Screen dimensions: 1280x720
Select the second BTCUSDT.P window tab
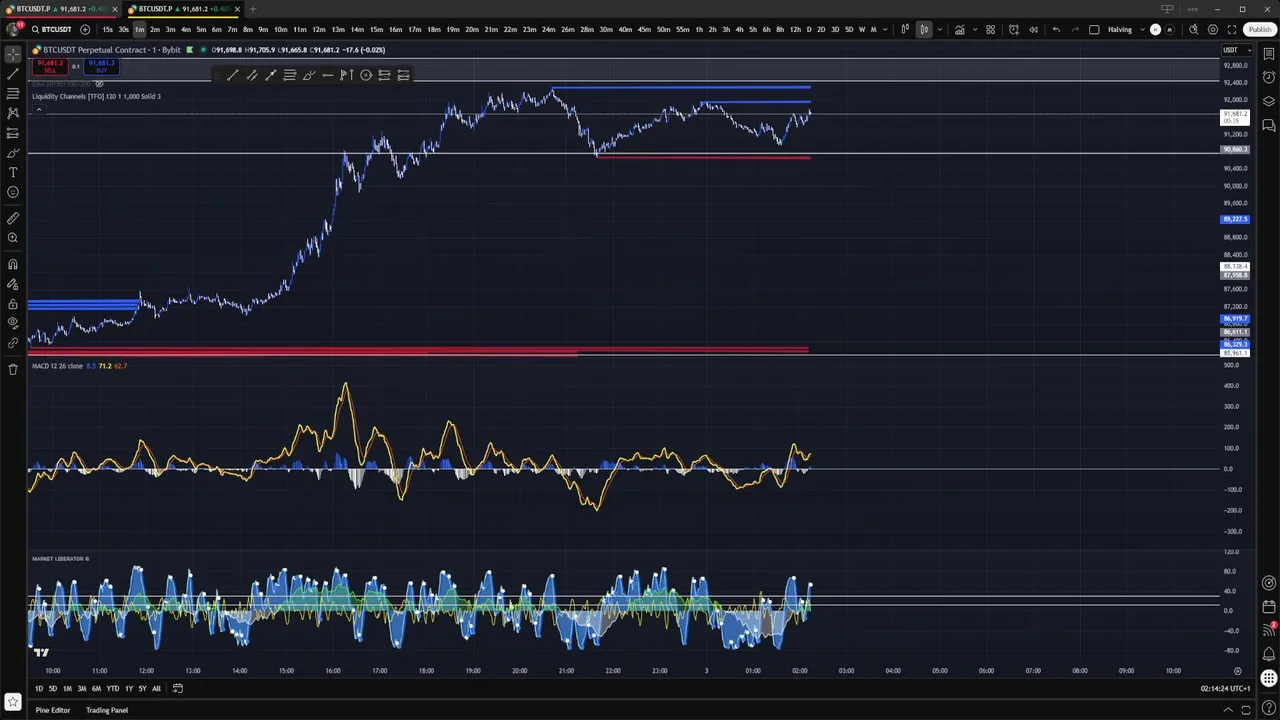[181, 9]
